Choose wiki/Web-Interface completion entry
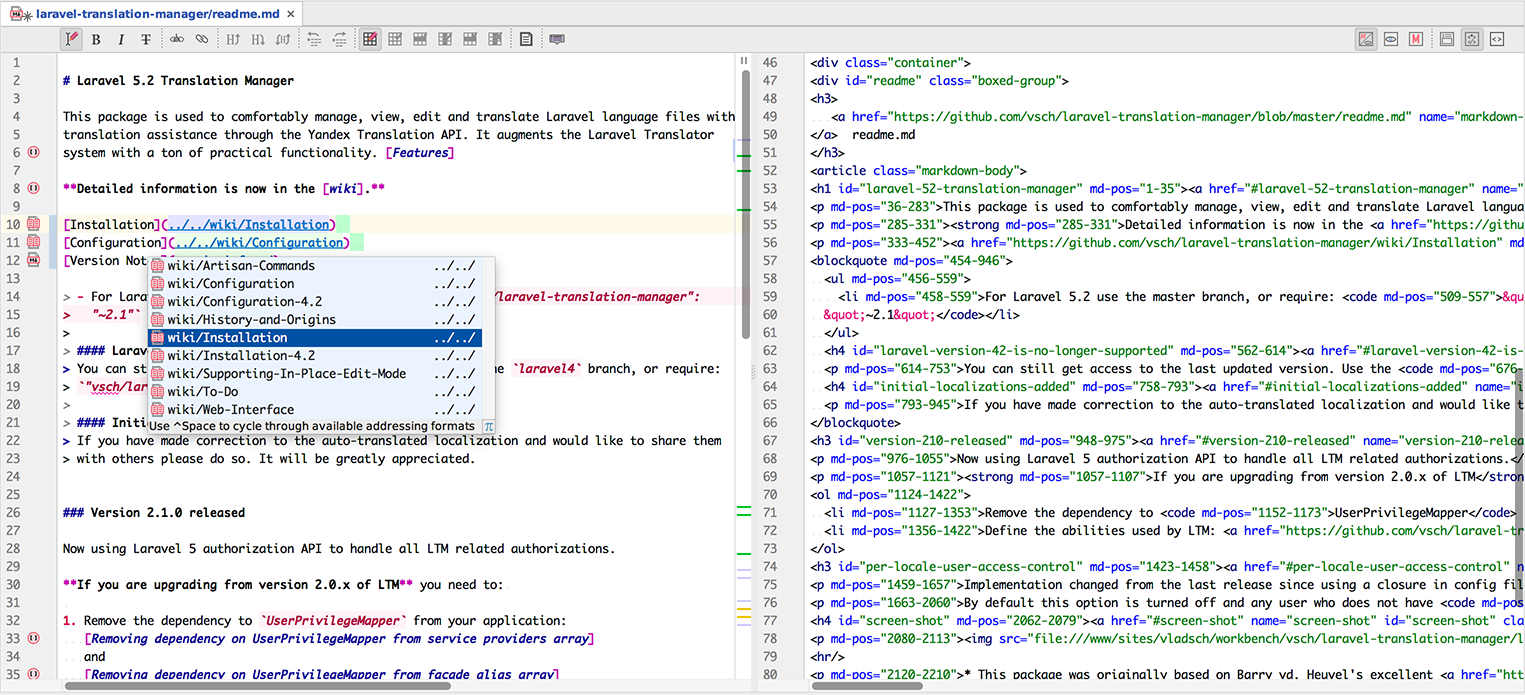Viewport: 1525px width, 695px height. tap(315, 410)
